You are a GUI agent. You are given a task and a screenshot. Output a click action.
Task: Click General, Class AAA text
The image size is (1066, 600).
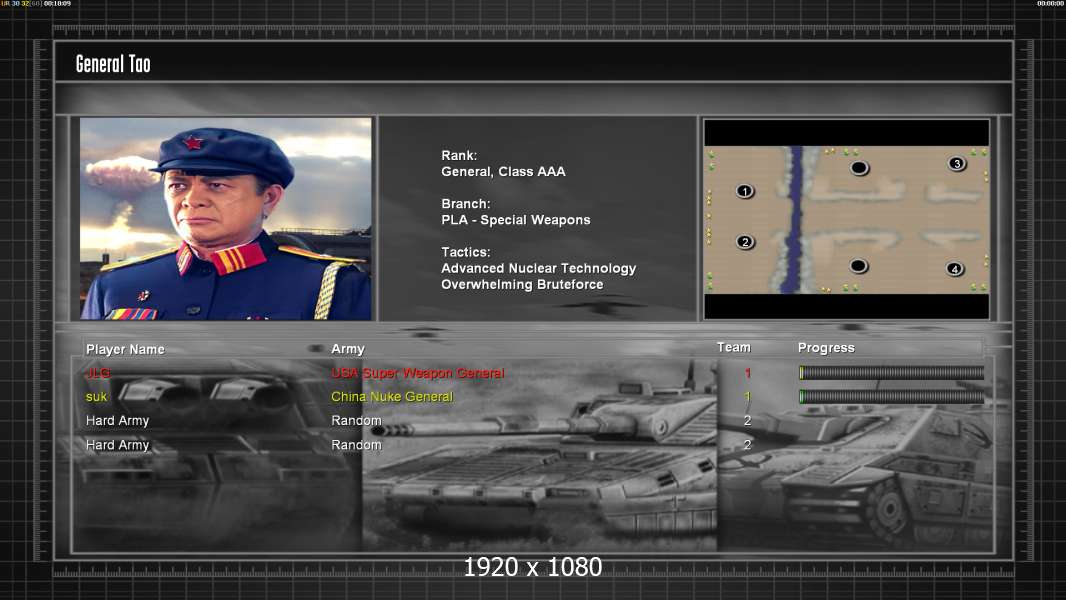[503, 172]
